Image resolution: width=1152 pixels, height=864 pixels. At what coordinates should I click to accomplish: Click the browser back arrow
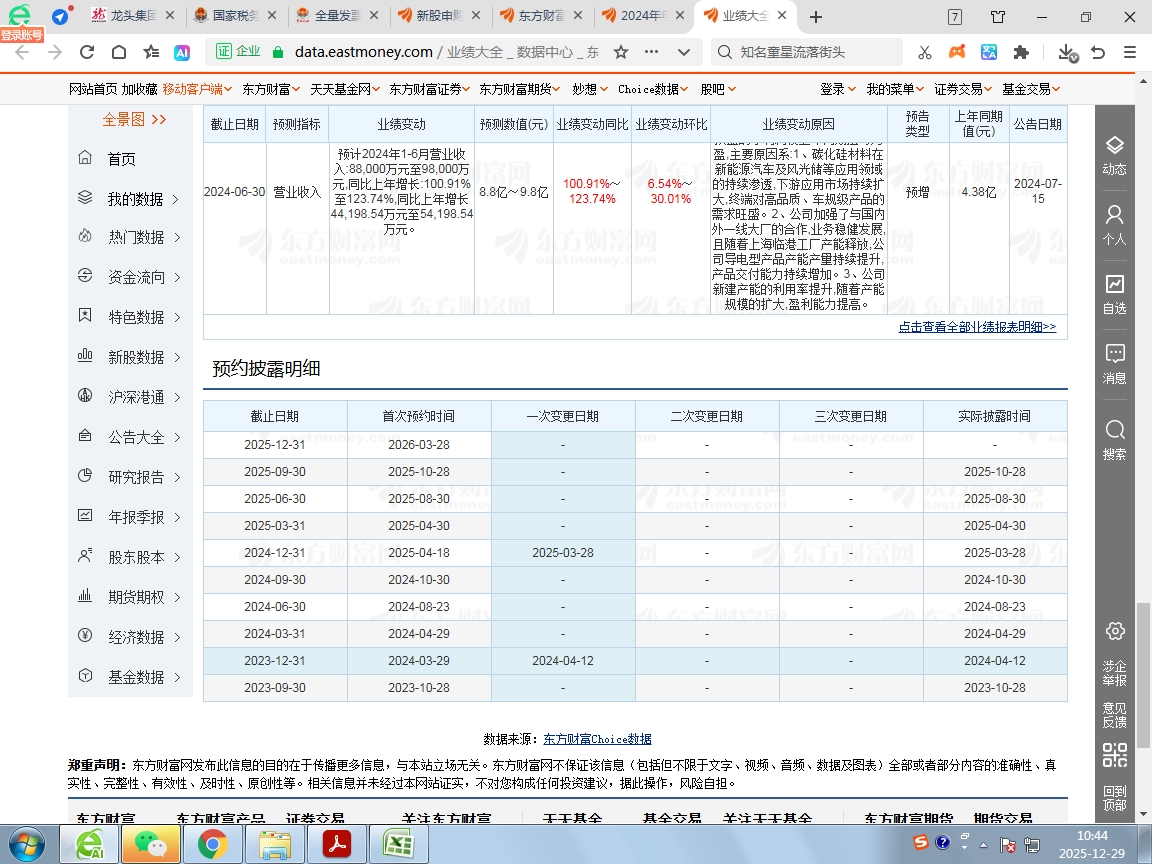click(x=22, y=52)
